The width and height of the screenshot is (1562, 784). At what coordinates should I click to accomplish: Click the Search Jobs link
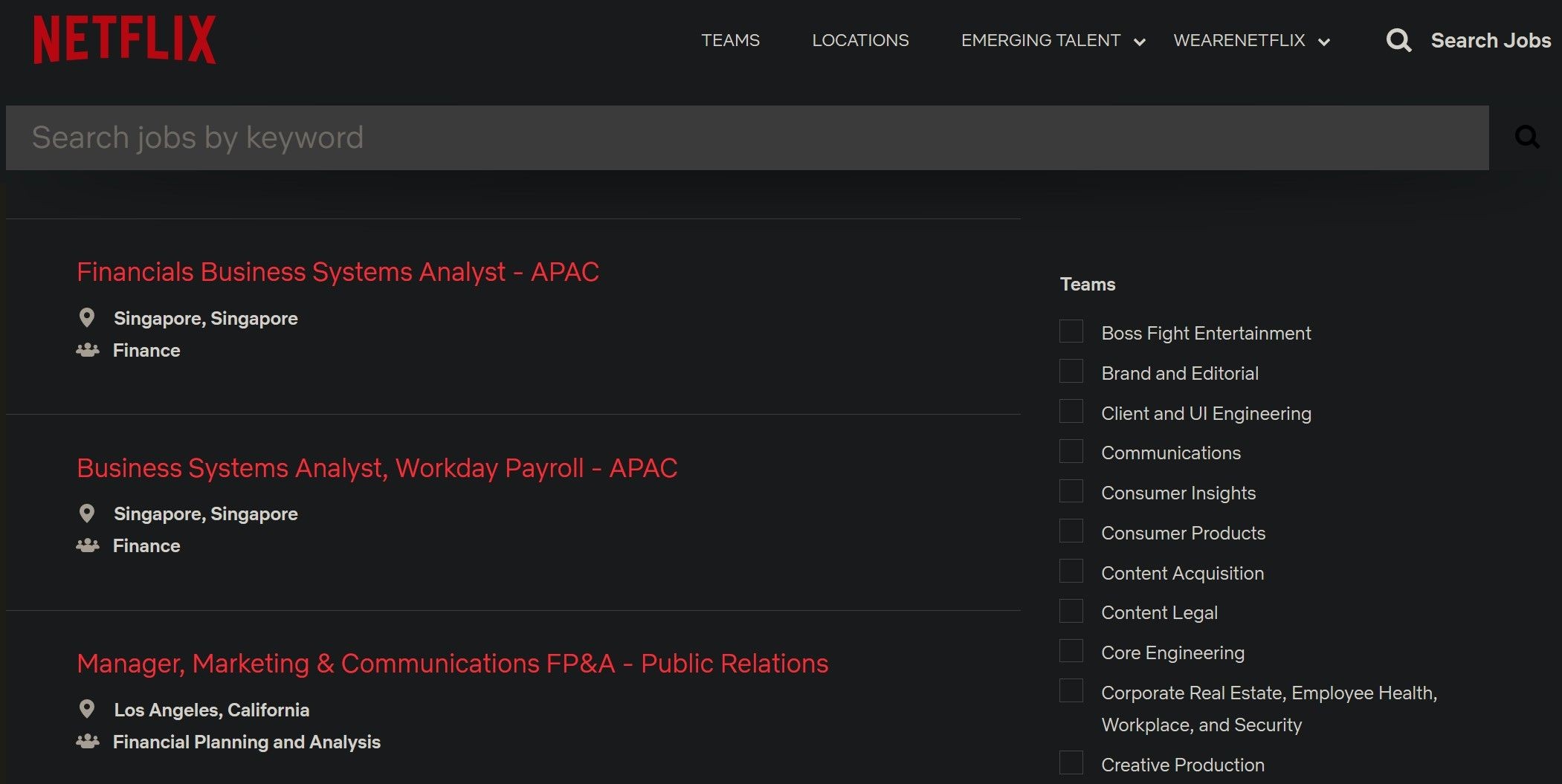tap(1491, 40)
